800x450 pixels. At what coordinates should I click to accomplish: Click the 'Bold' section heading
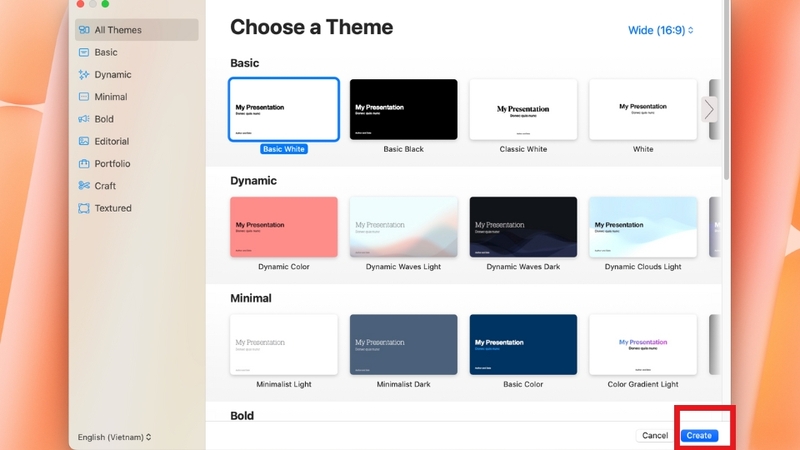pos(242,415)
